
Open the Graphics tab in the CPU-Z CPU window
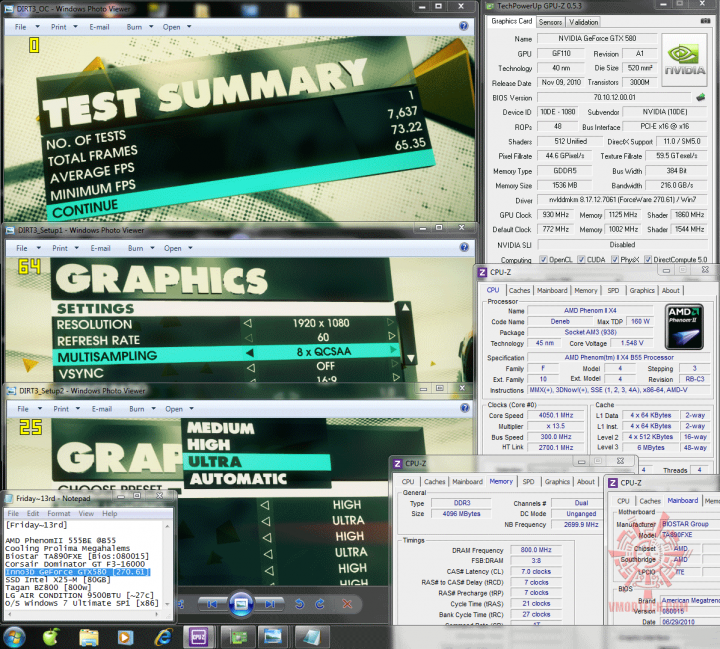(x=641, y=290)
